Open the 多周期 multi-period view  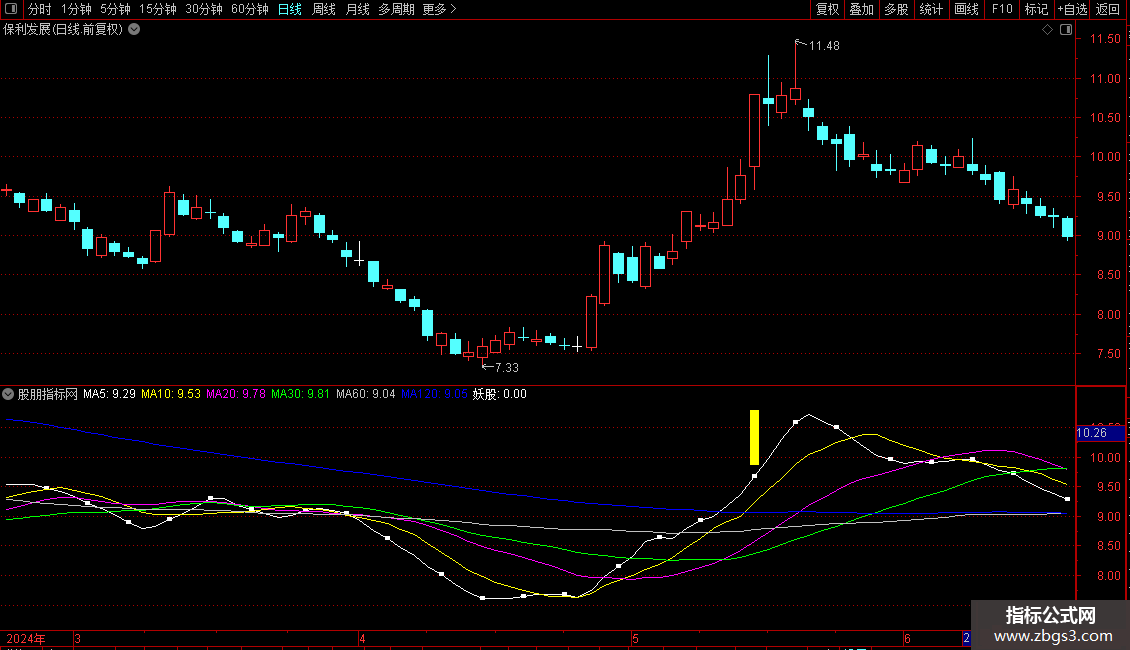point(396,9)
